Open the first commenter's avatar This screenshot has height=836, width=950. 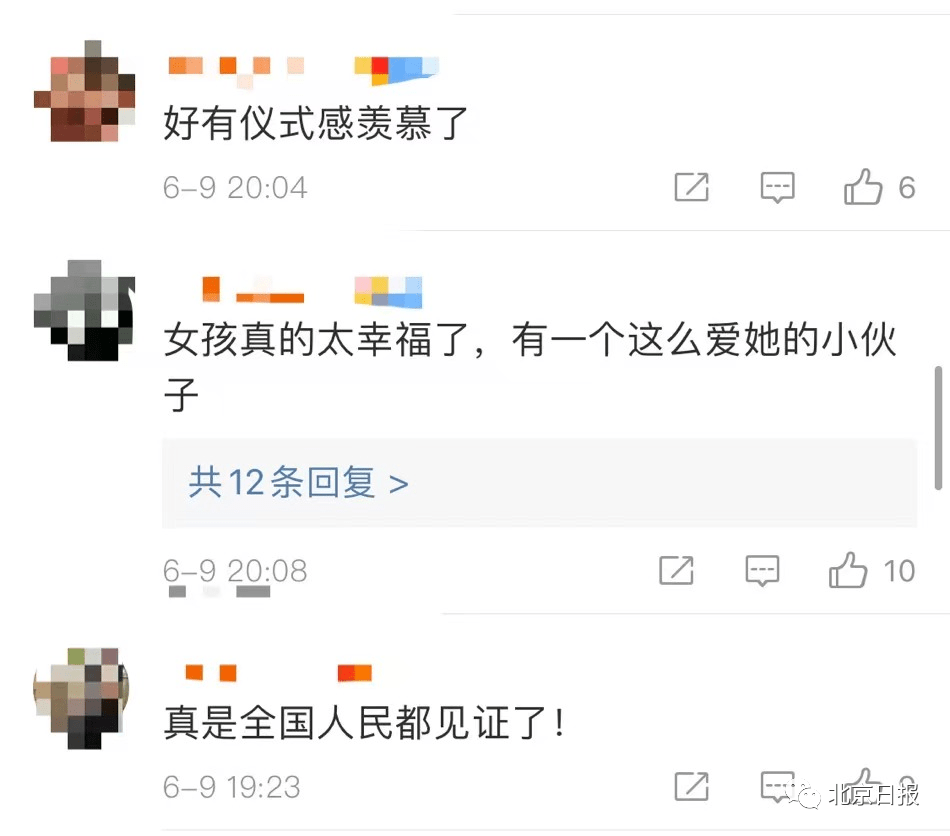pos(84,91)
